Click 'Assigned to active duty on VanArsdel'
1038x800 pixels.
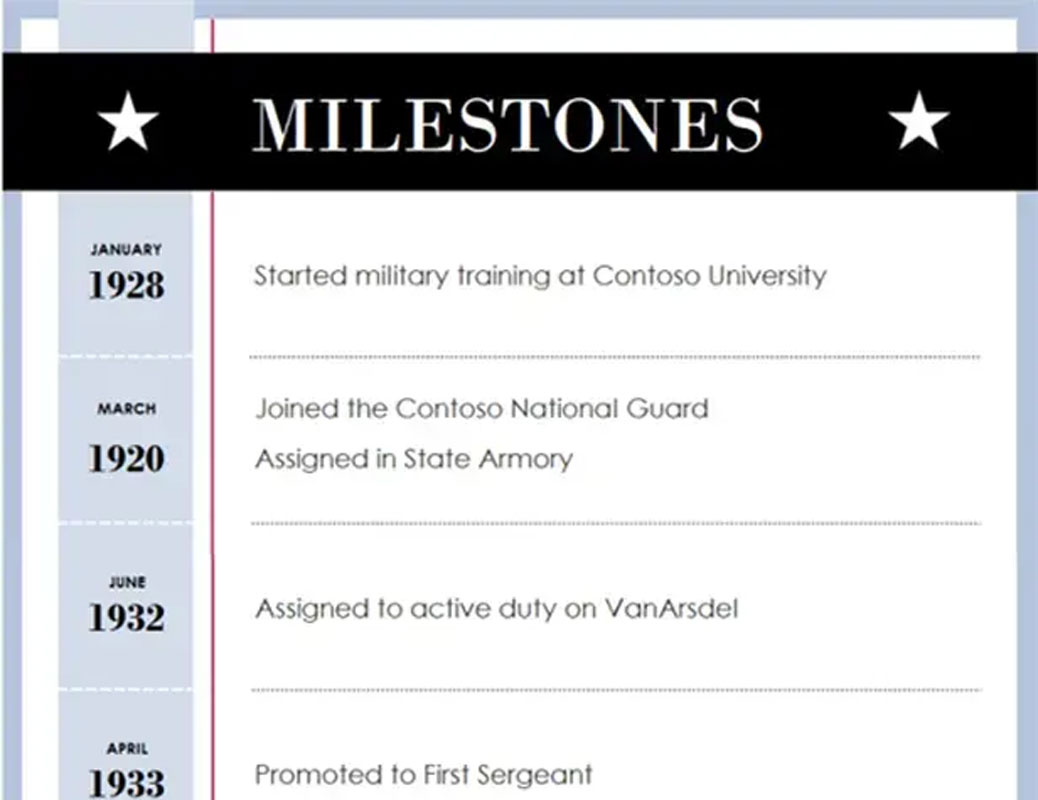(496, 608)
